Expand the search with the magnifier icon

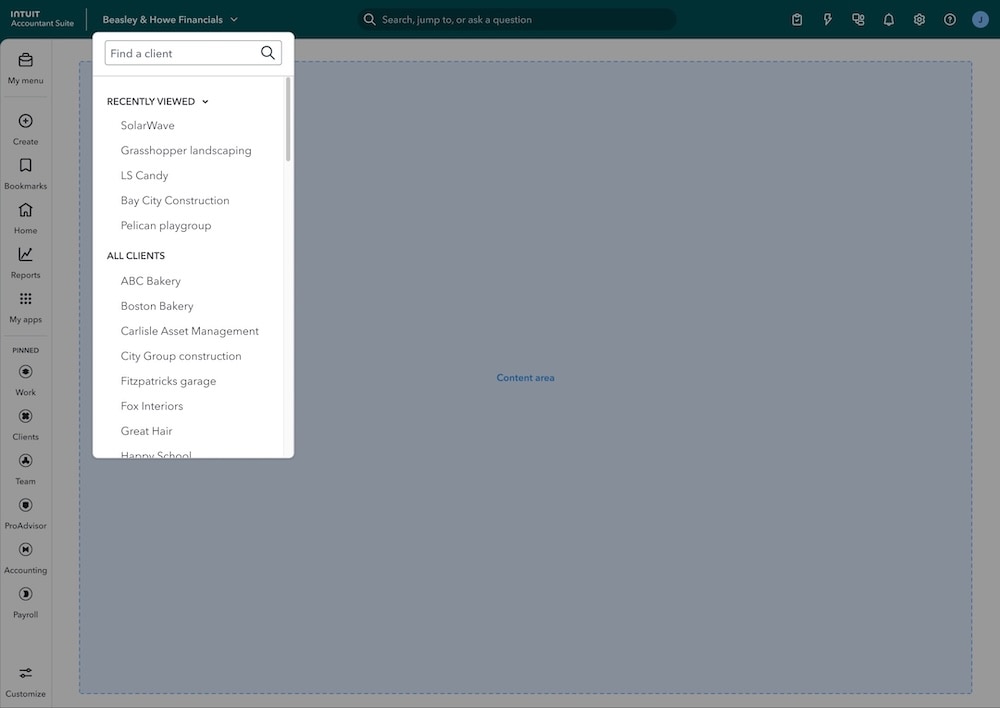(368, 18)
